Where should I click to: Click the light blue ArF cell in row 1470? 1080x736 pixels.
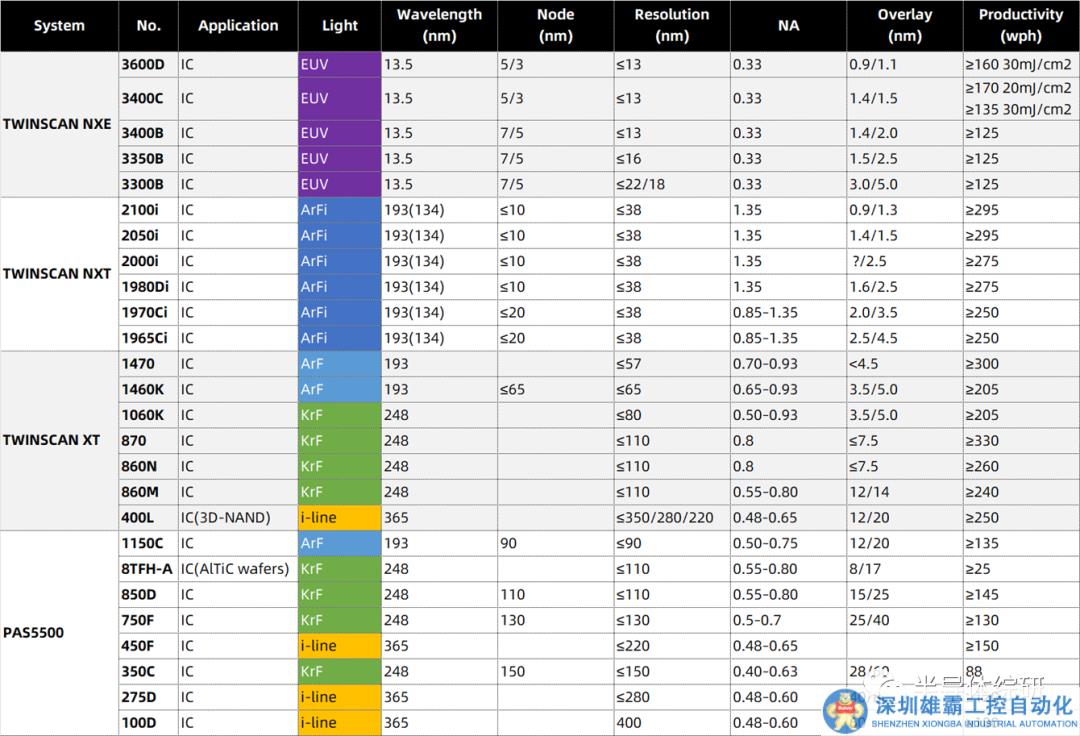[x=340, y=364]
